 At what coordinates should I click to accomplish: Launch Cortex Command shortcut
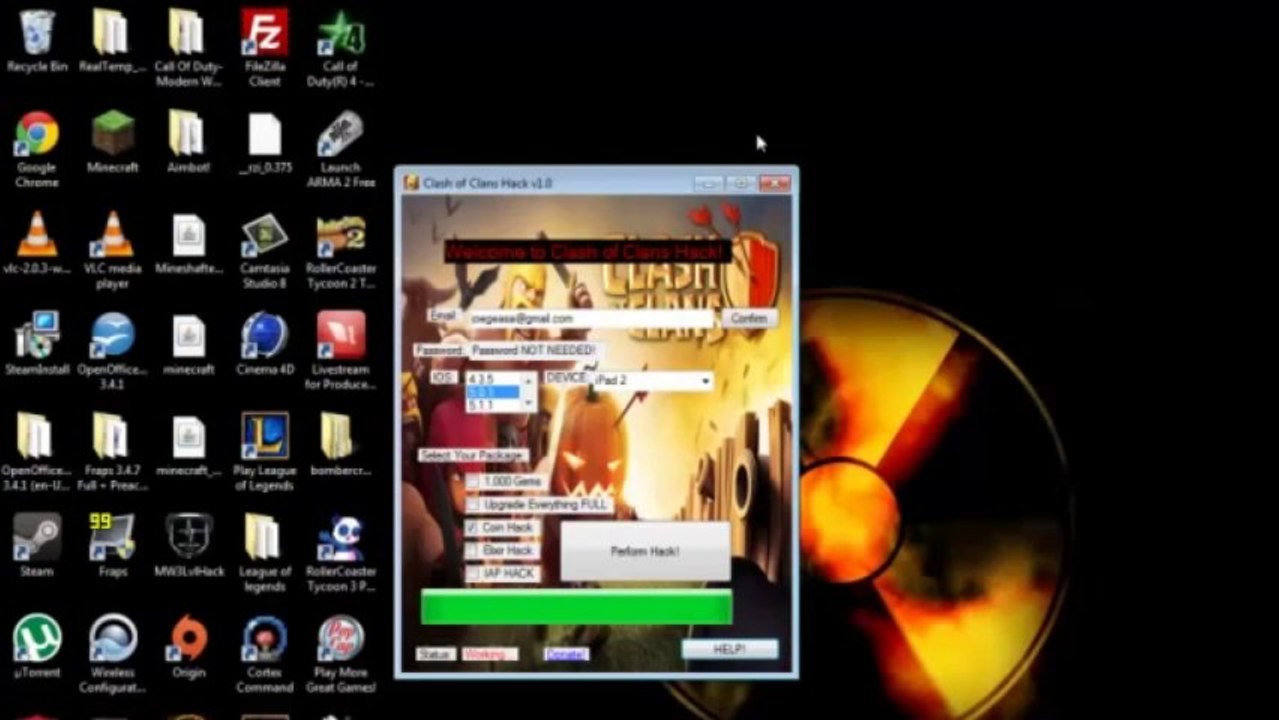point(265,654)
